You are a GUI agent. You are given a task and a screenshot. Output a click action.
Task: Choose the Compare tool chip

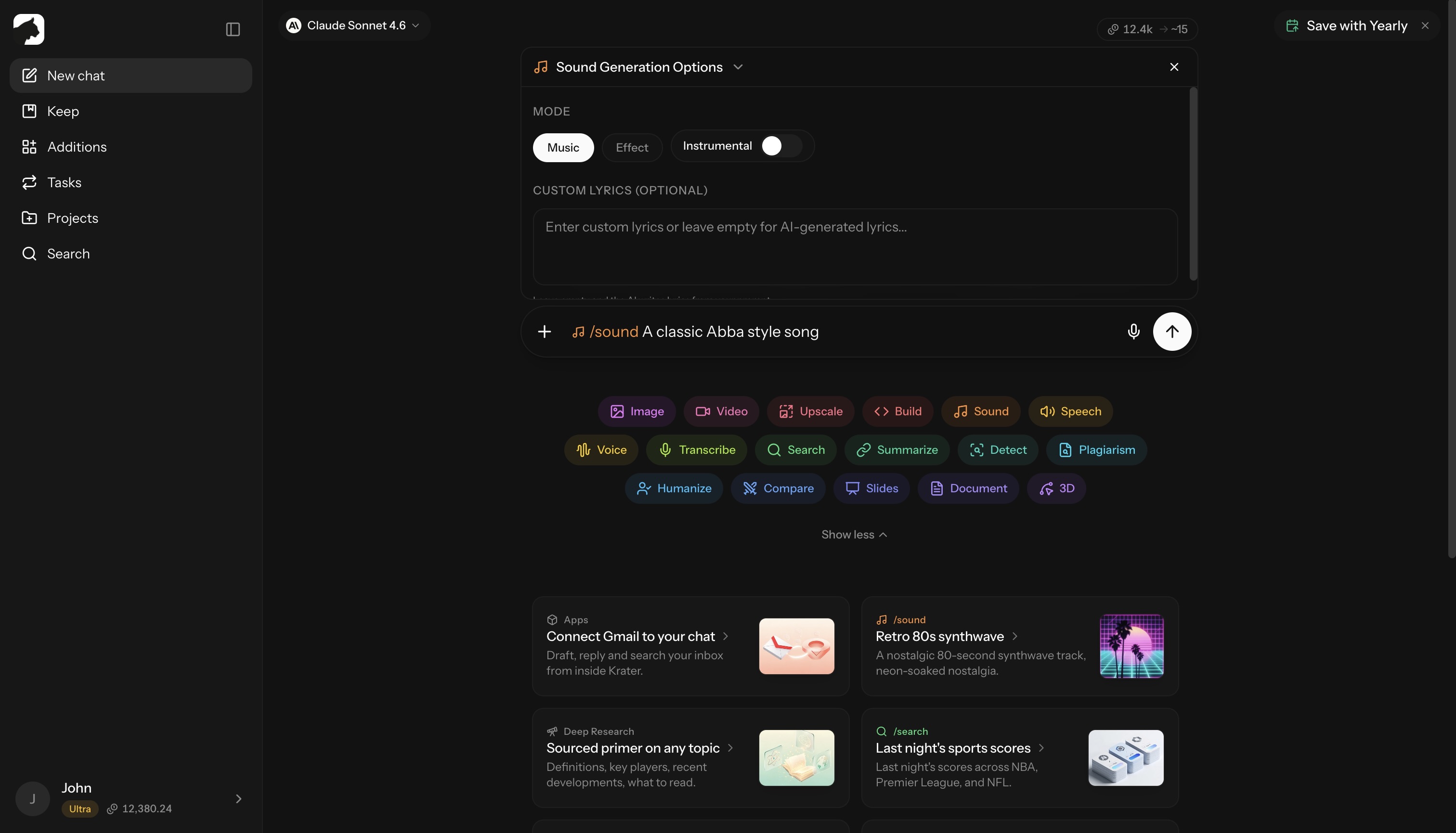point(778,488)
